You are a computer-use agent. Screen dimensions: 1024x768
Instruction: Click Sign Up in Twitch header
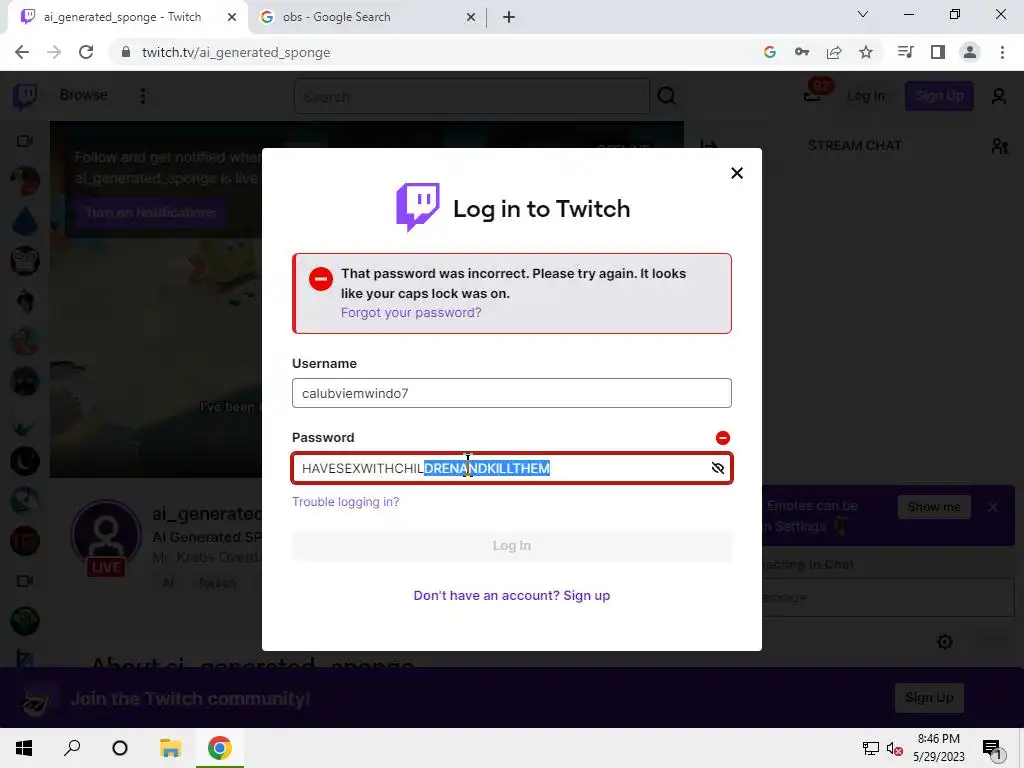[939, 96]
